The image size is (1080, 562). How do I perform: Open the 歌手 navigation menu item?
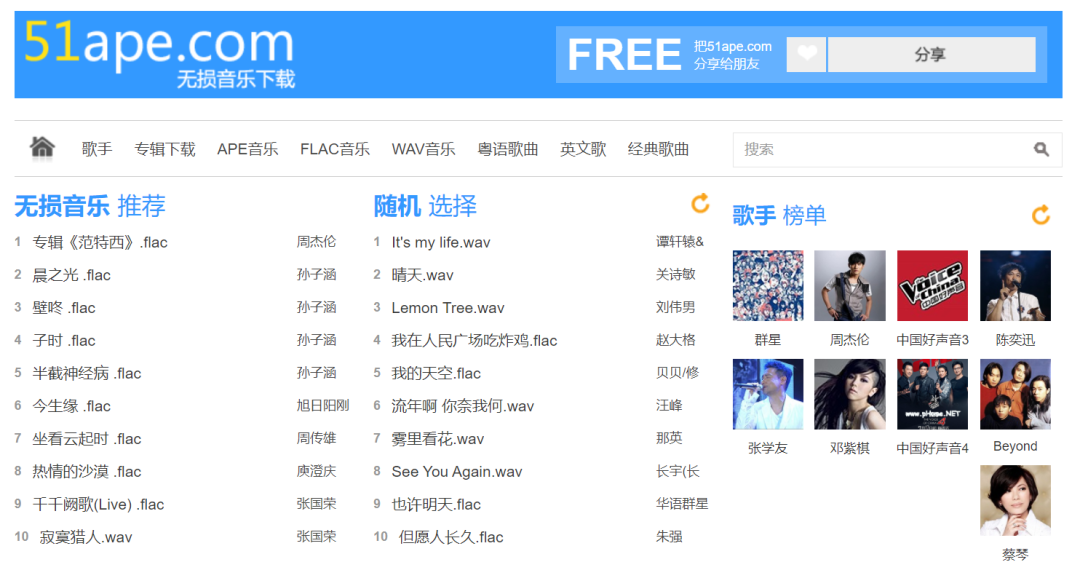(97, 149)
